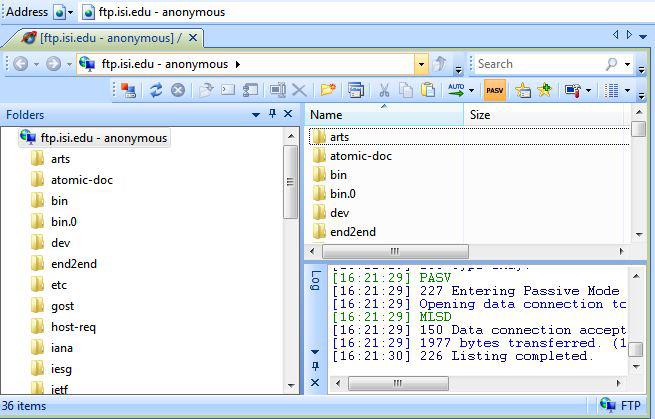The image size is (655, 419).
Task: Pin the Log panel
Action: tap(315, 366)
